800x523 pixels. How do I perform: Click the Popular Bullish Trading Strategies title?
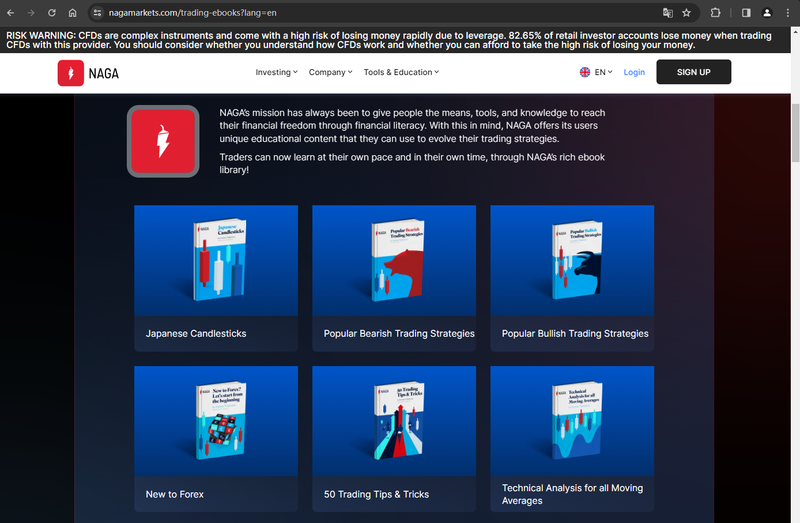575,334
